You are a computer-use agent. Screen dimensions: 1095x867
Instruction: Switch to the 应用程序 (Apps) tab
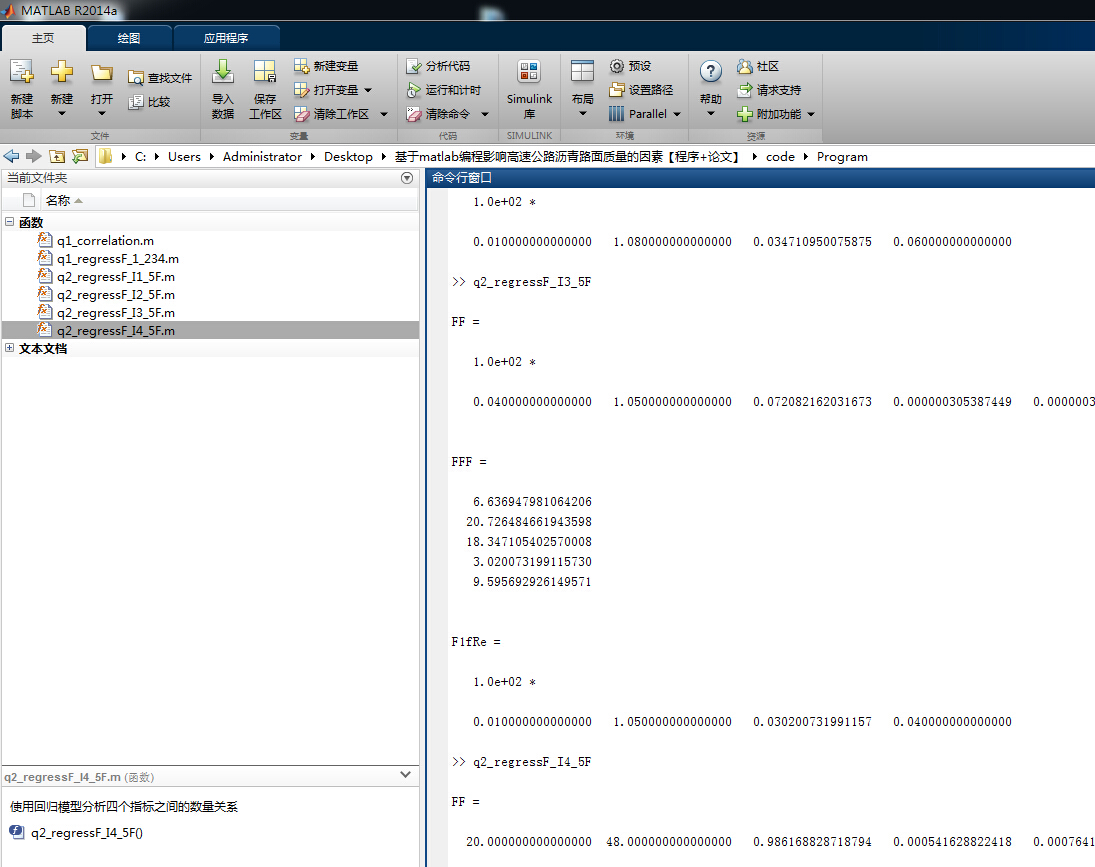click(x=226, y=38)
